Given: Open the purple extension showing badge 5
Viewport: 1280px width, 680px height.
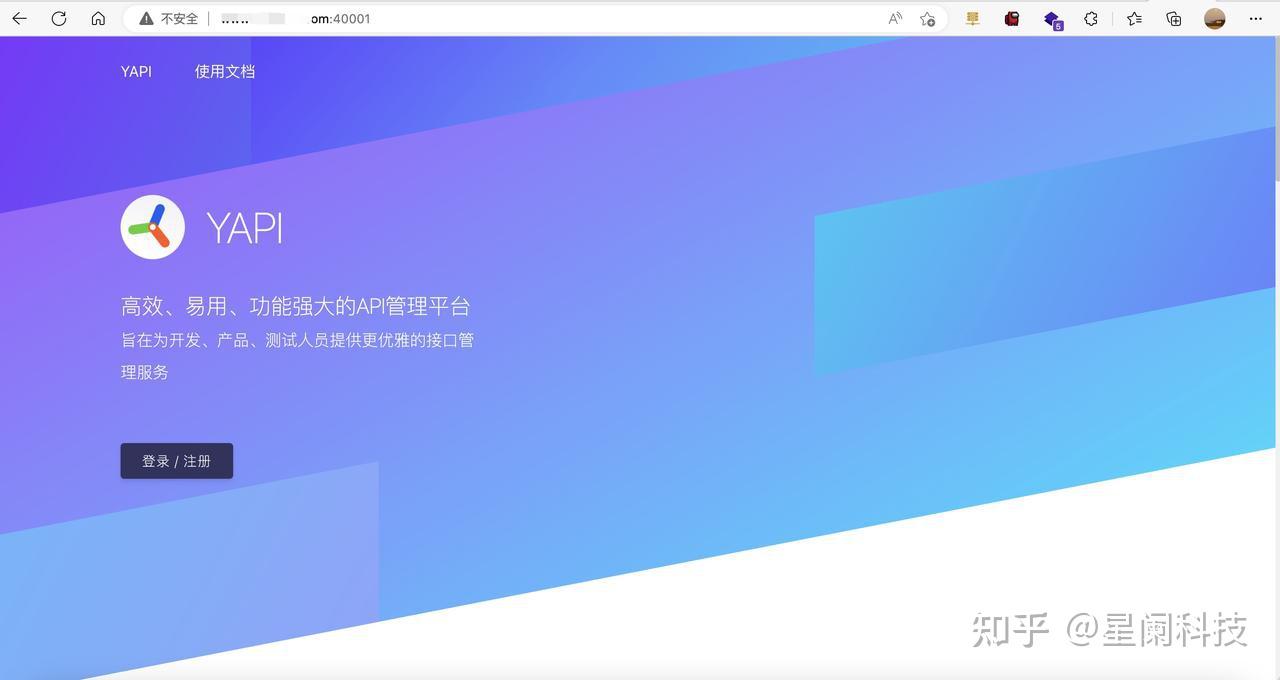Looking at the screenshot, I should click(x=1051, y=18).
